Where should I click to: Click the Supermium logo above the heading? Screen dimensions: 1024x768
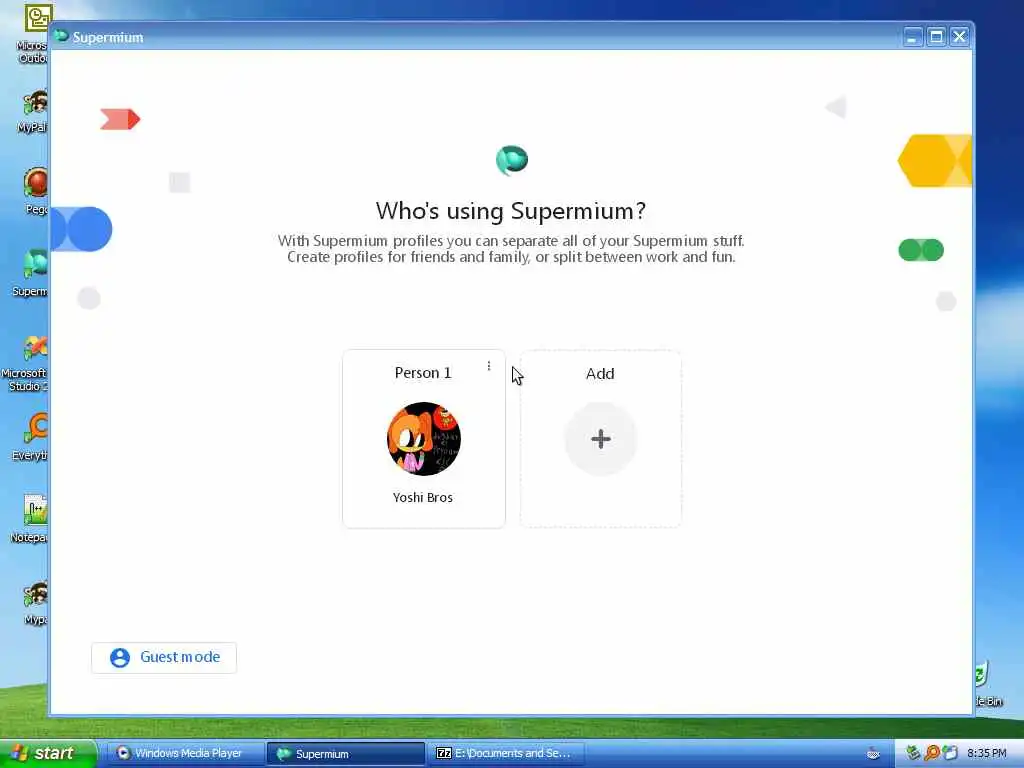coord(512,160)
